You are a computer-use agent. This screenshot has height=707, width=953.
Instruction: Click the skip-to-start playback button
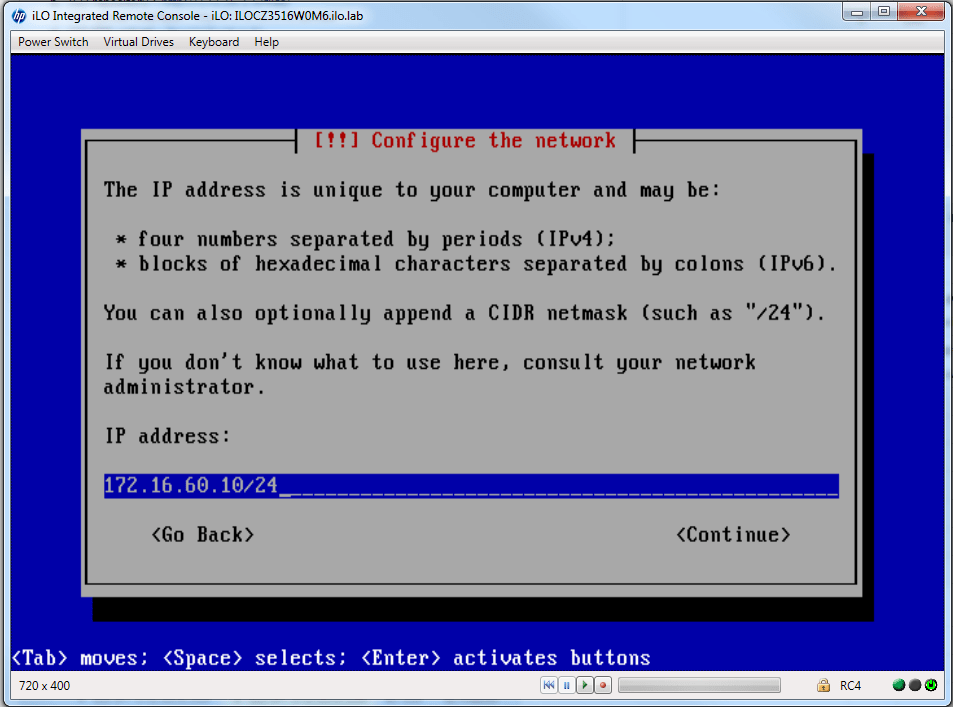click(549, 685)
